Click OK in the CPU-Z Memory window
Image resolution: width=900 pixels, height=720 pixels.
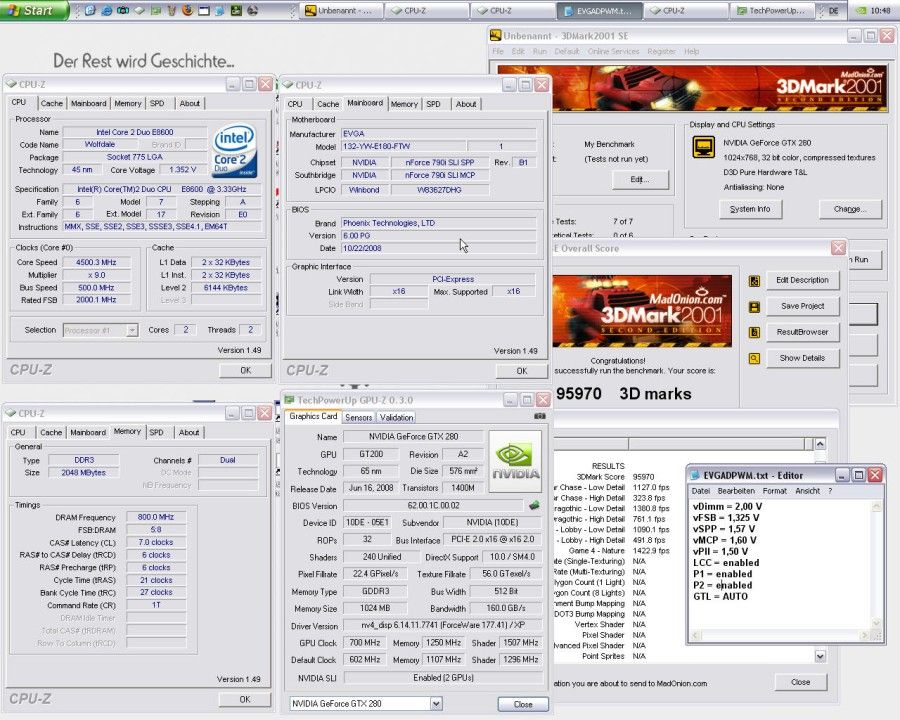(x=245, y=699)
